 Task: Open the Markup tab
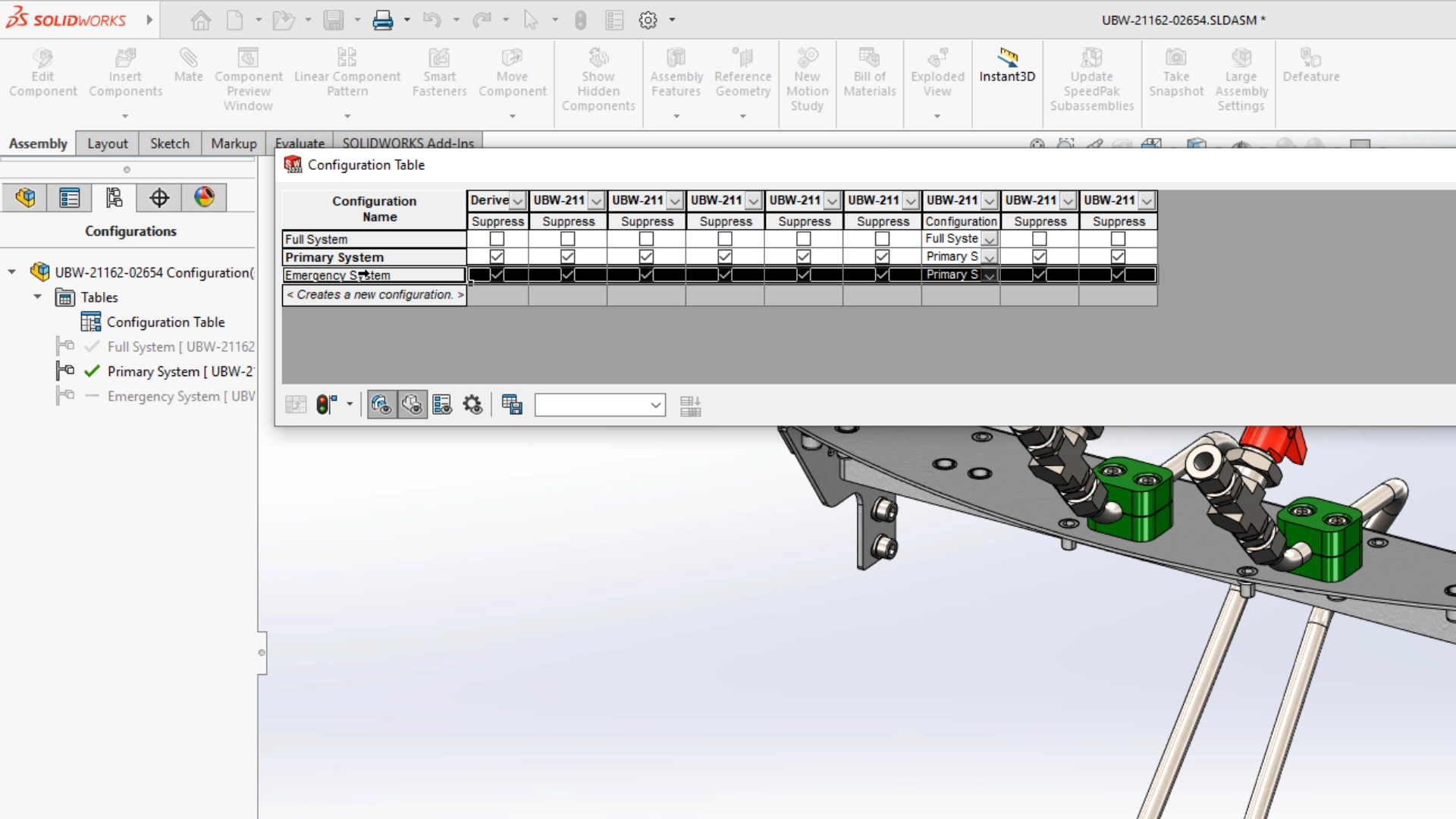click(234, 143)
